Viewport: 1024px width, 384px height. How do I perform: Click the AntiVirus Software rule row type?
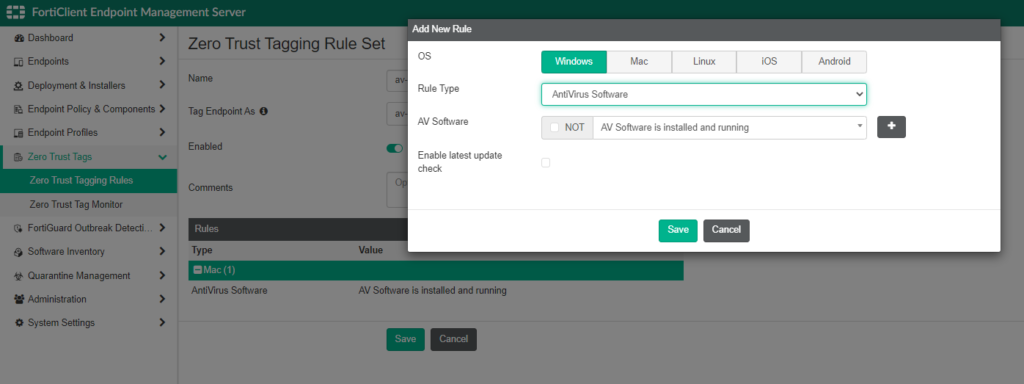click(x=229, y=290)
